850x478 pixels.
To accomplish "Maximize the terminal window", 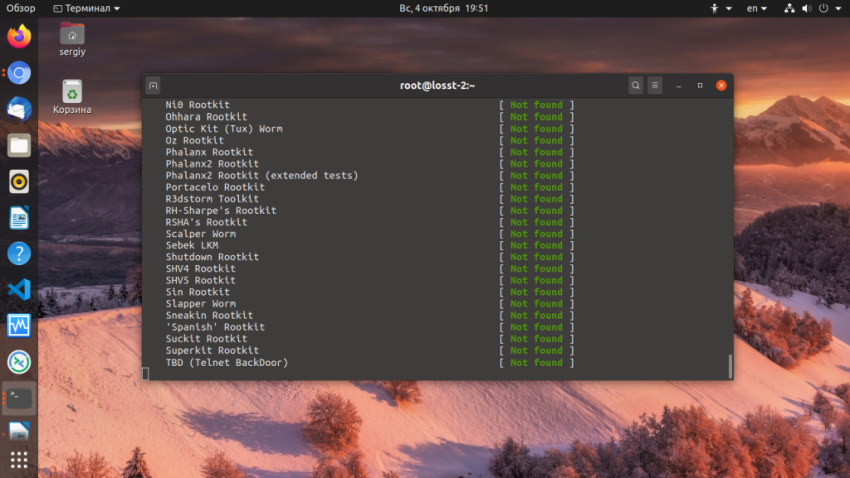I will point(700,86).
